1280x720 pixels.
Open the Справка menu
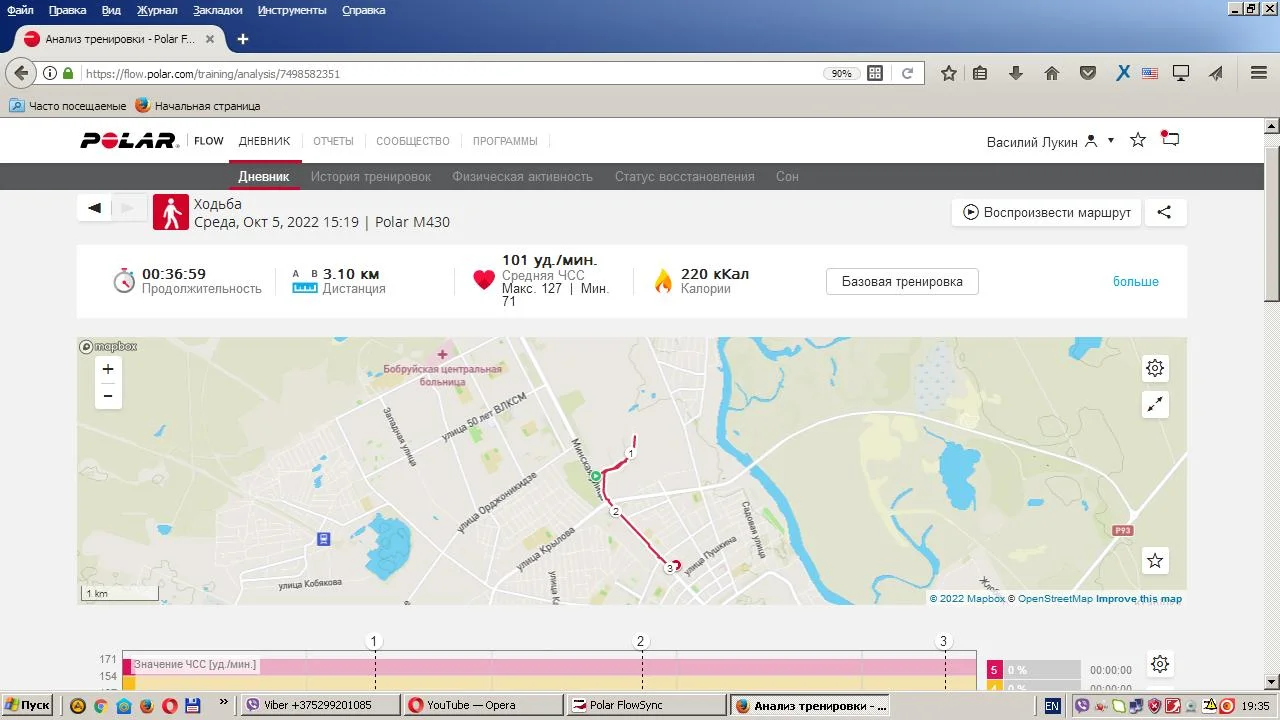point(363,10)
